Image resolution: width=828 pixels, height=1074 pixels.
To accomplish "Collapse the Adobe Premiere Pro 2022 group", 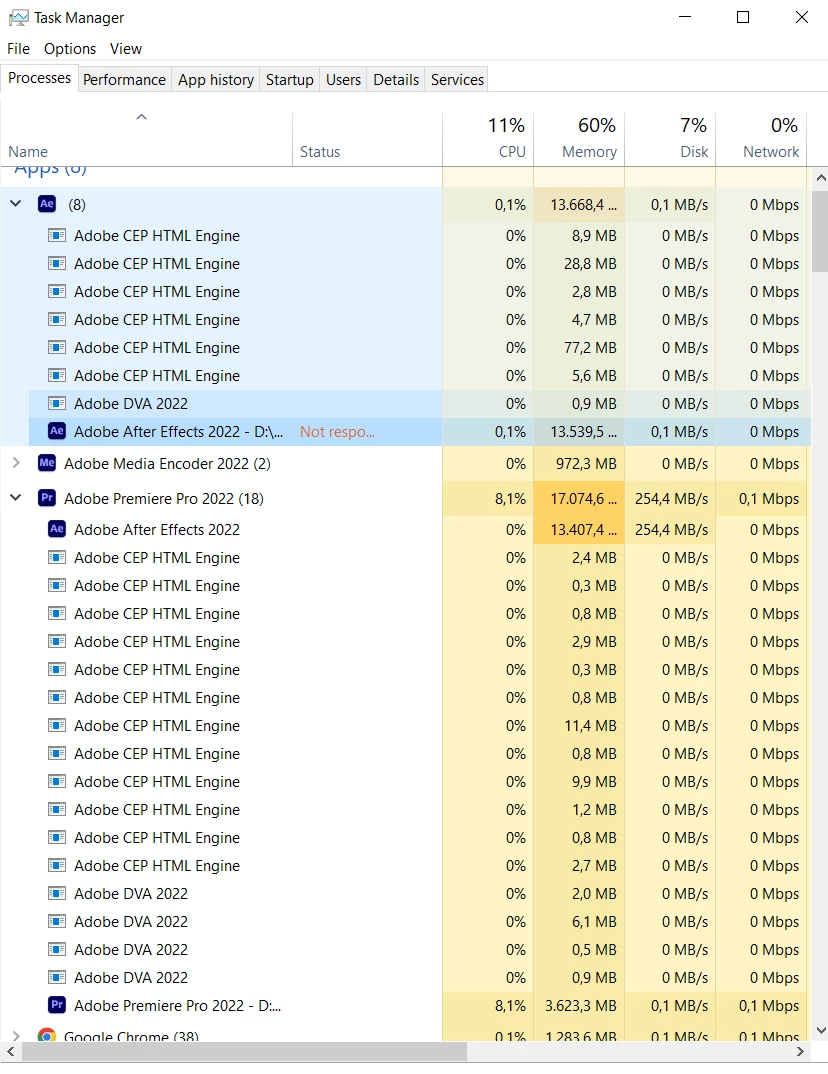I will coord(16,499).
